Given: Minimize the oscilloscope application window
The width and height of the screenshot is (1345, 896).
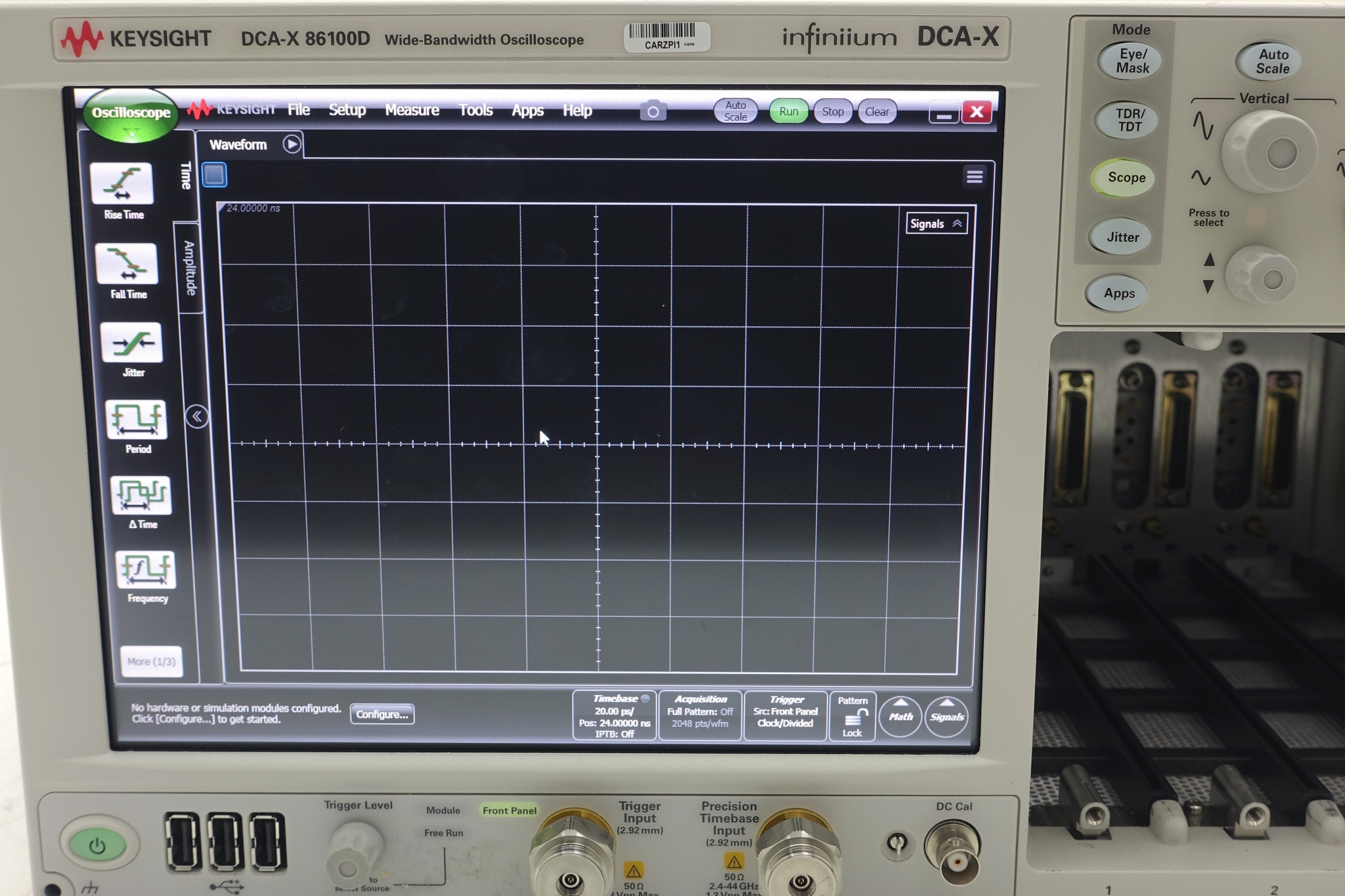Looking at the screenshot, I should (944, 113).
